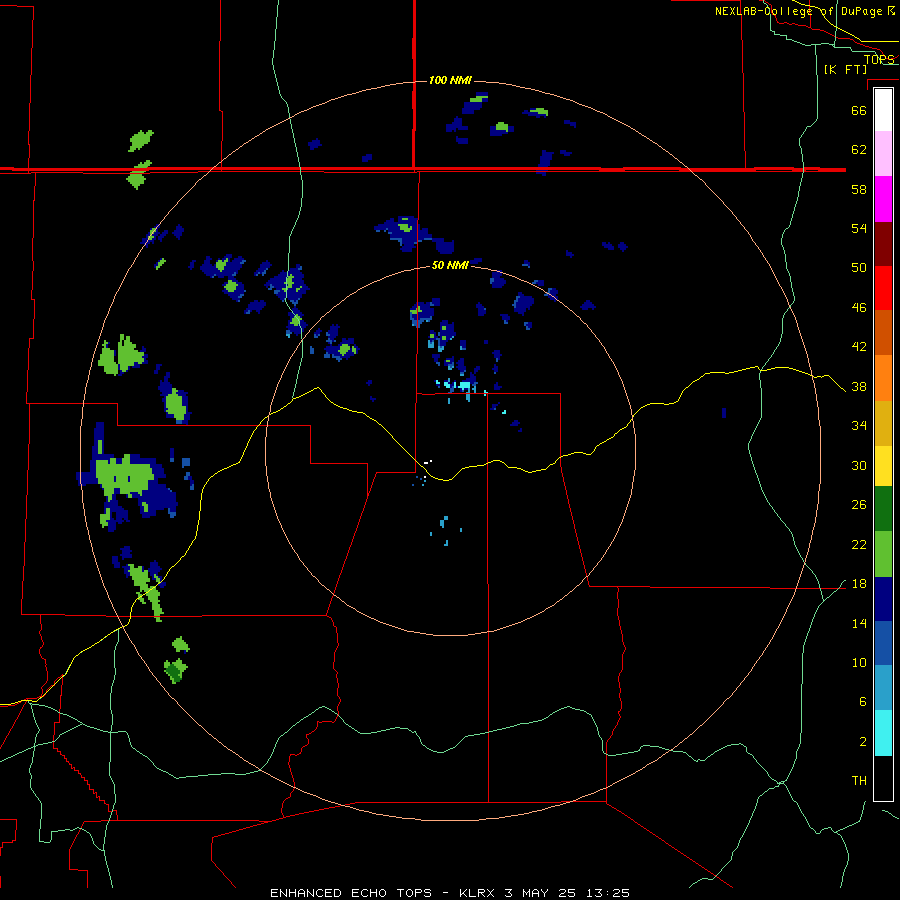Viewport: 900px width, 900px height.
Task: Click the '50' legend value
Action: [x=859, y=268]
